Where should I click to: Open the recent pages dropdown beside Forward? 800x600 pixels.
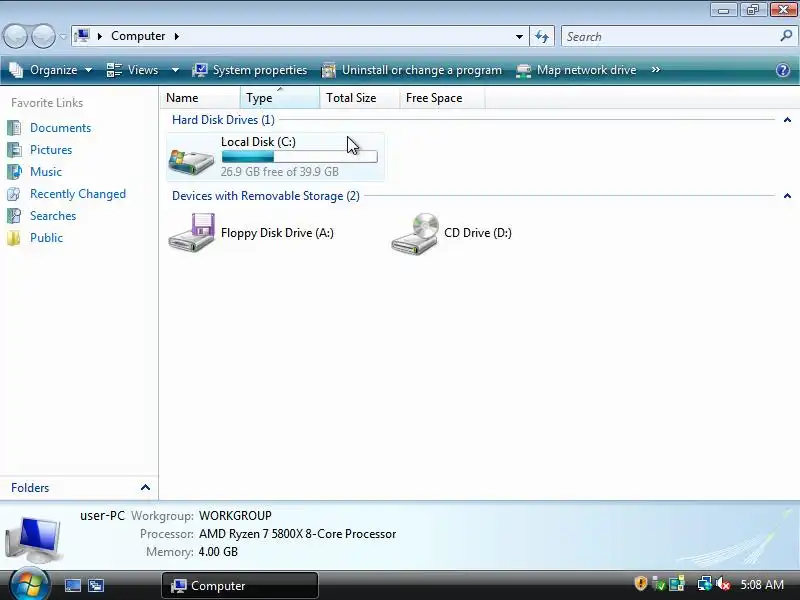click(x=63, y=37)
